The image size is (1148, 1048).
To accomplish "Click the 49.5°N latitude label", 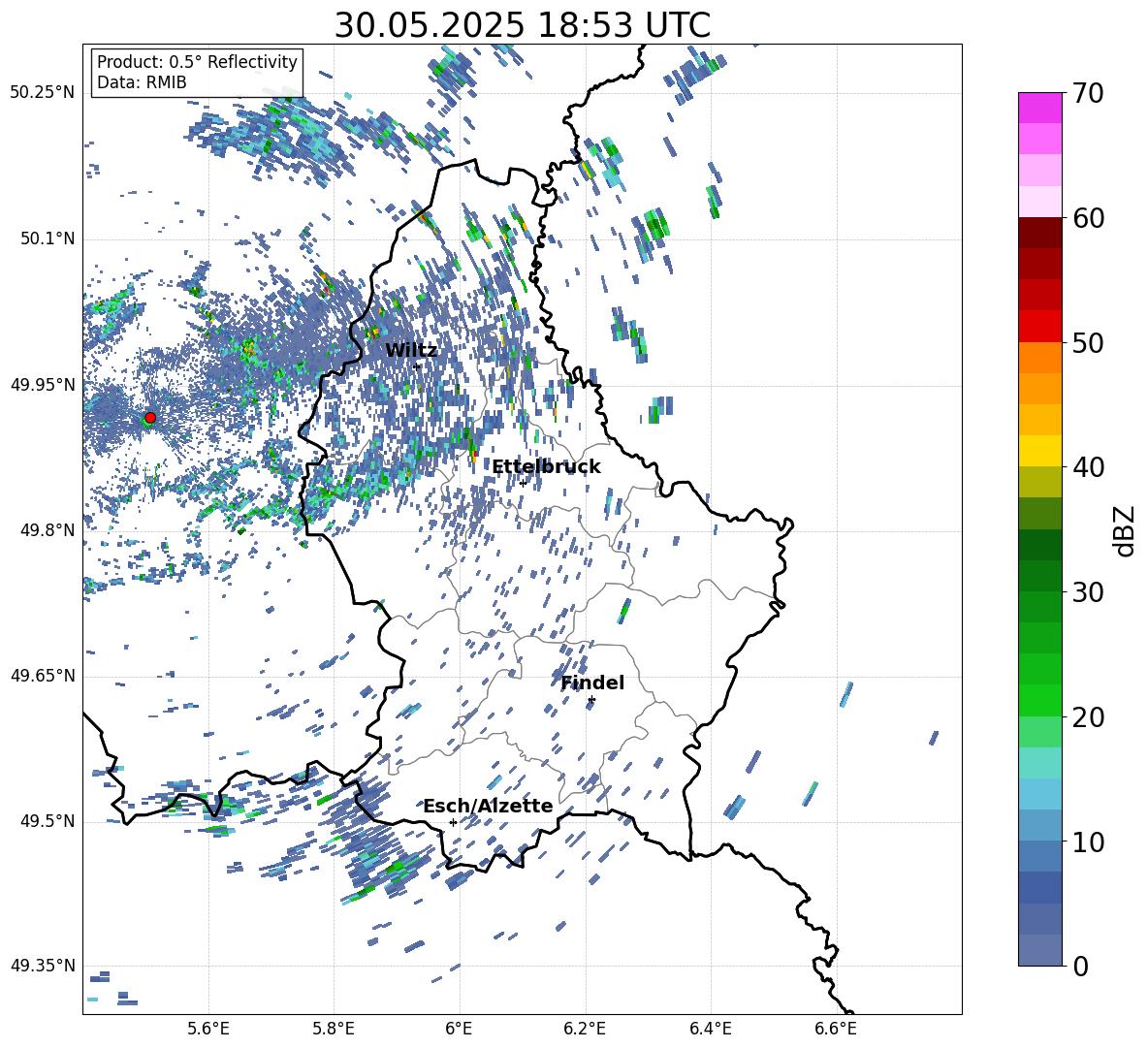I will 48,821.
